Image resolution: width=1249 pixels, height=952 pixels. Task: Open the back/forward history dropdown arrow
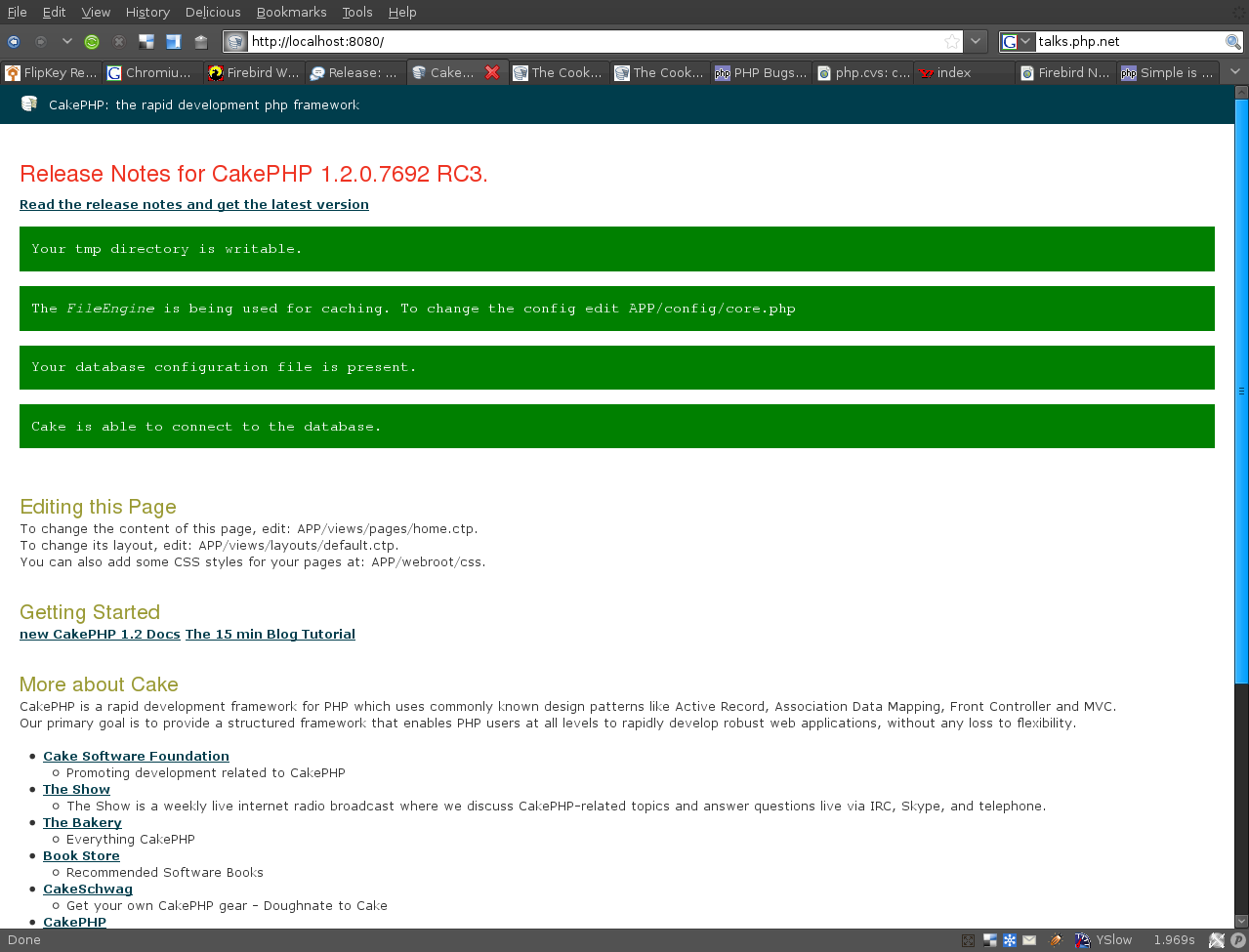coord(66,42)
